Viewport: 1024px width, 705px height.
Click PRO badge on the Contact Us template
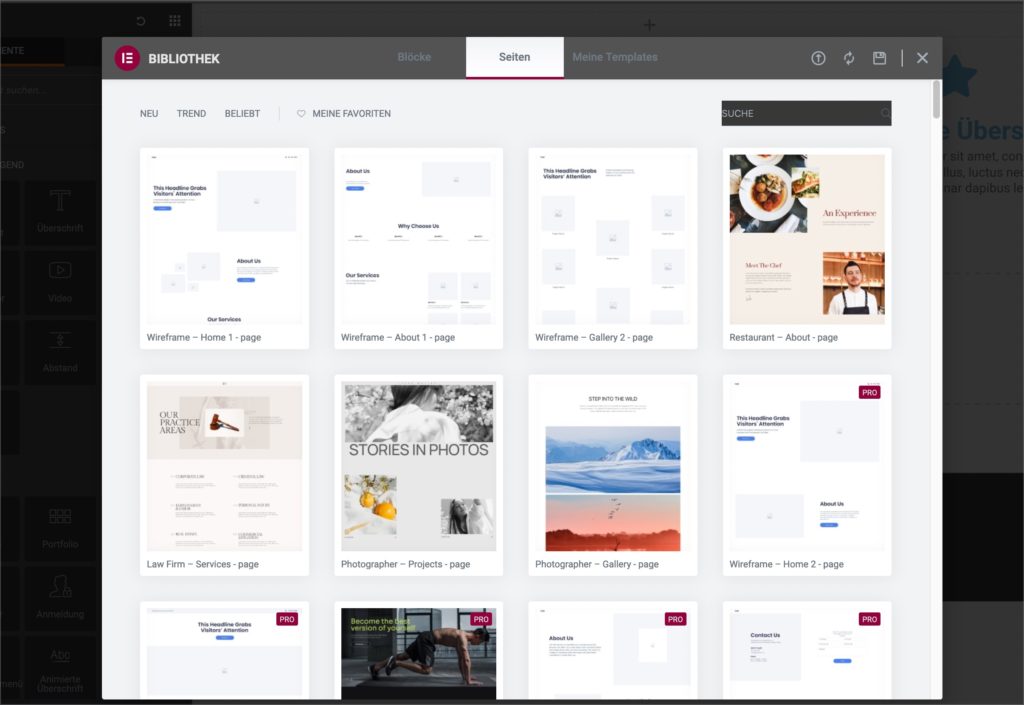tap(869, 619)
